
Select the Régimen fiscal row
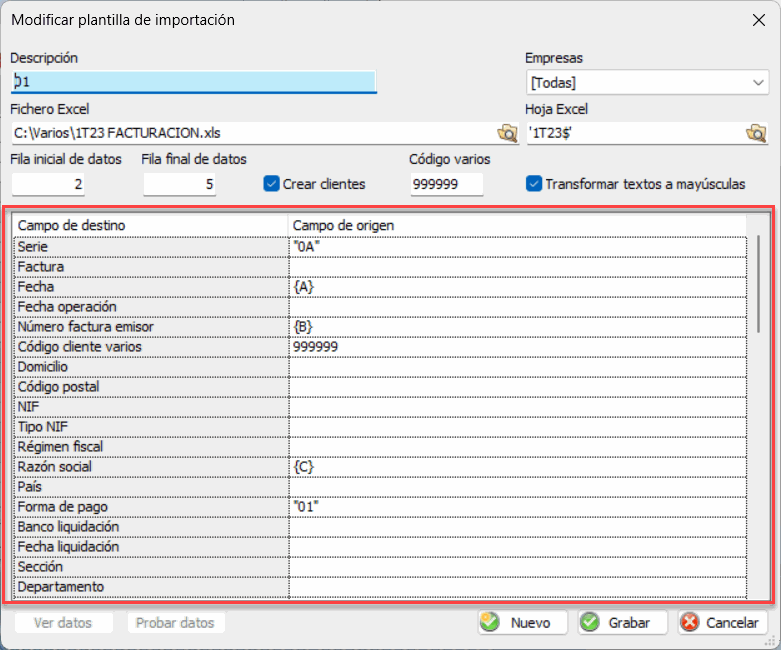coord(151,447)
